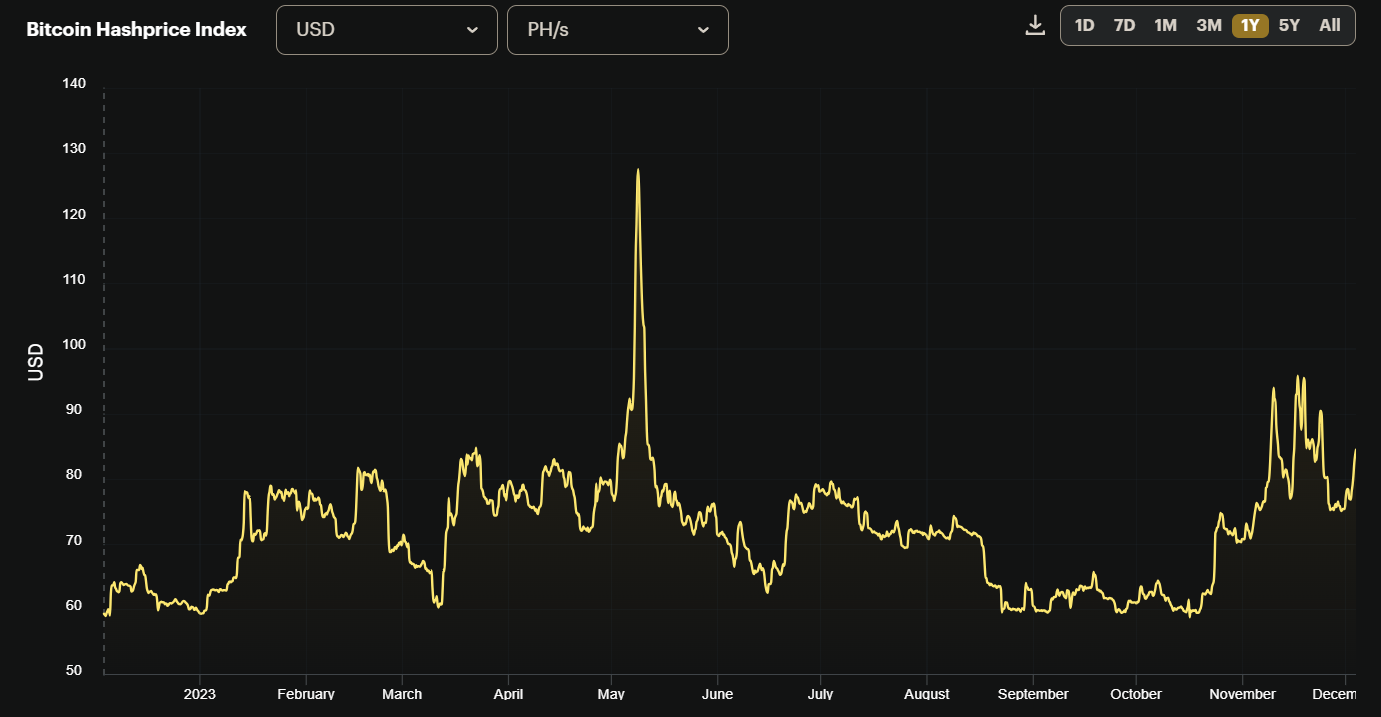Click the May x-axis label
This screenshot has width=1381, height=717.
pos(611,694)
